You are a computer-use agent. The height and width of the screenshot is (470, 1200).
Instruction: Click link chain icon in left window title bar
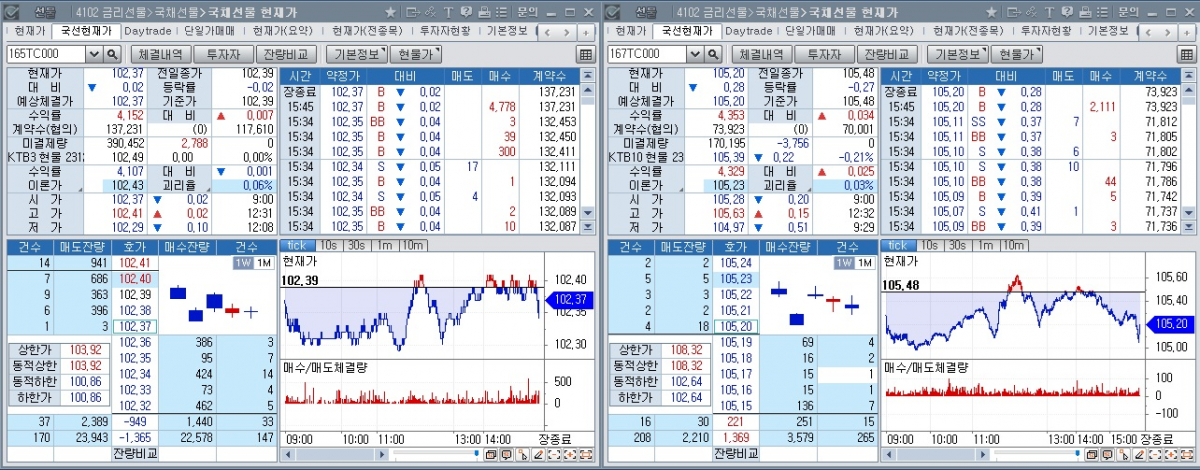click(x=430, y=12)
